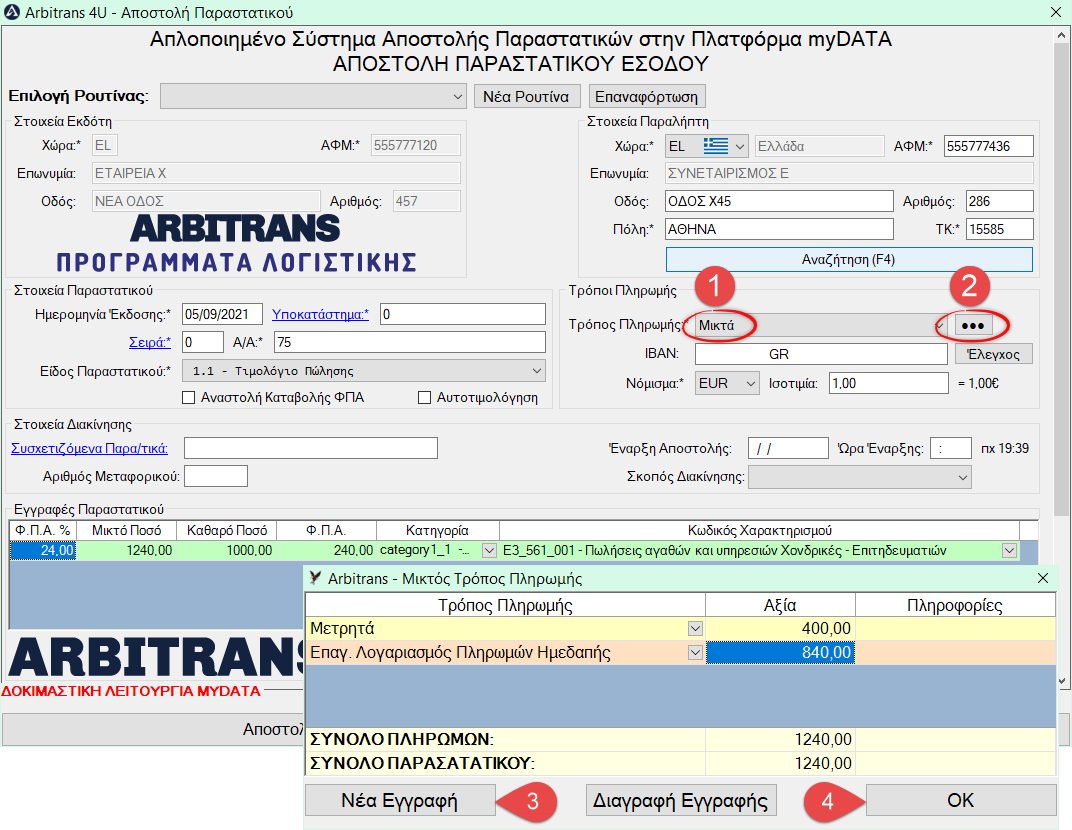This screenshot has height=830, width=1072.
Task: Open the Κατηγορία dropdown in the invoice row
Action: point(489,550)
